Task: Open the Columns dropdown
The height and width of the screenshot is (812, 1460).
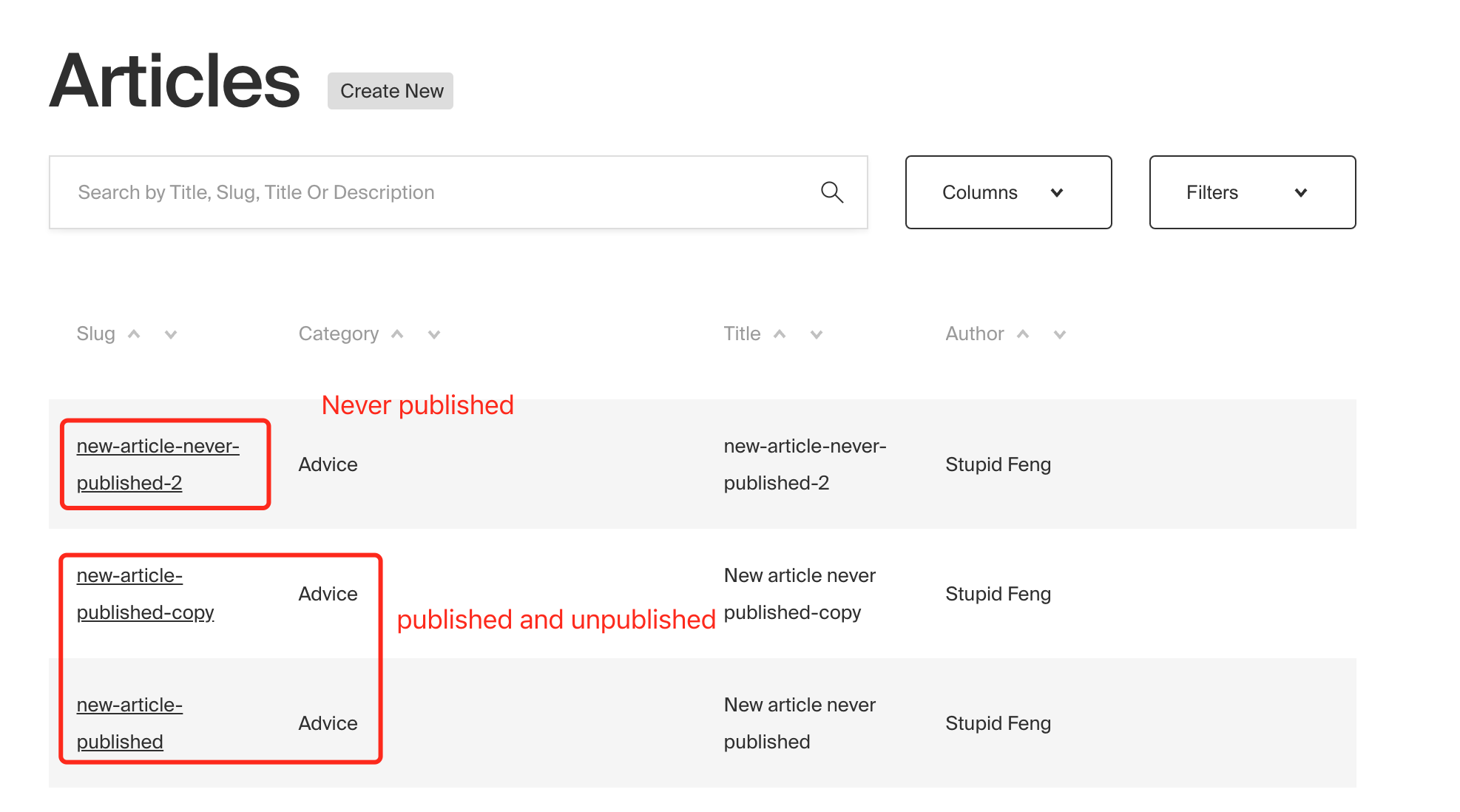Action: [x=1007, y=192]
